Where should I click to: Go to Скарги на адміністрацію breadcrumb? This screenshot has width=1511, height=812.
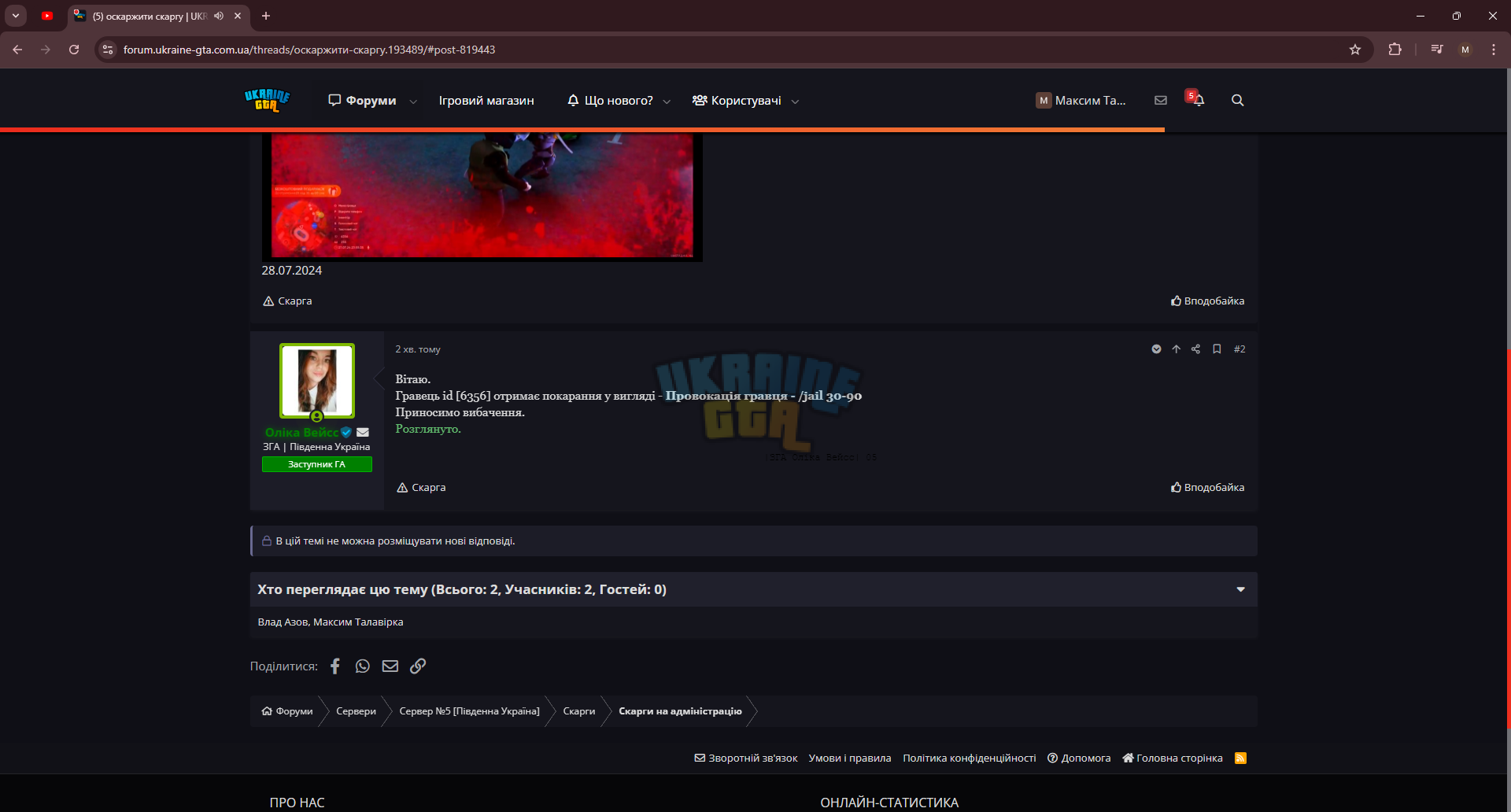[x=680, y=711]
